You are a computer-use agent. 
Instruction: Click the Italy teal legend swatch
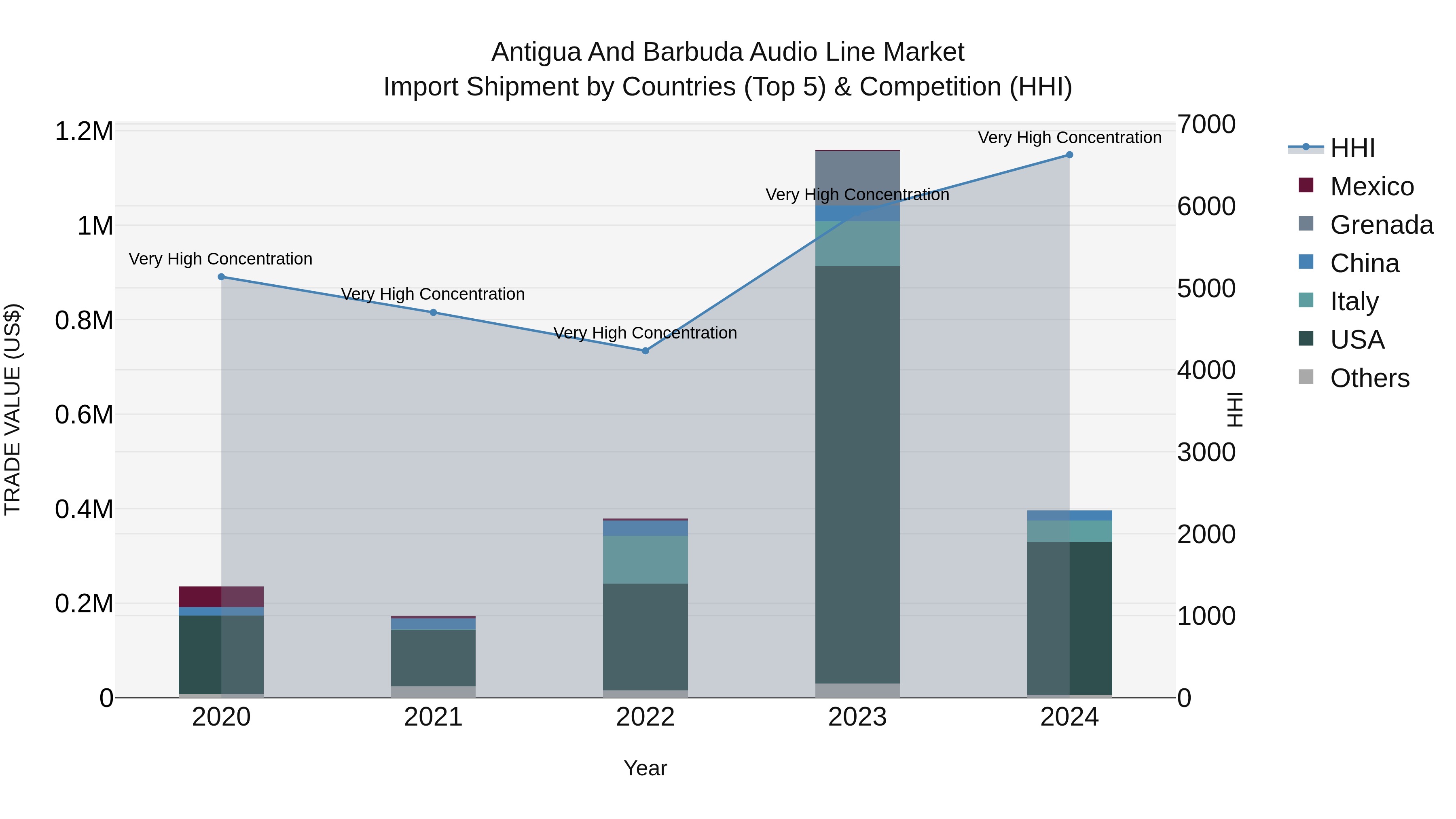tap(1306, 300)
